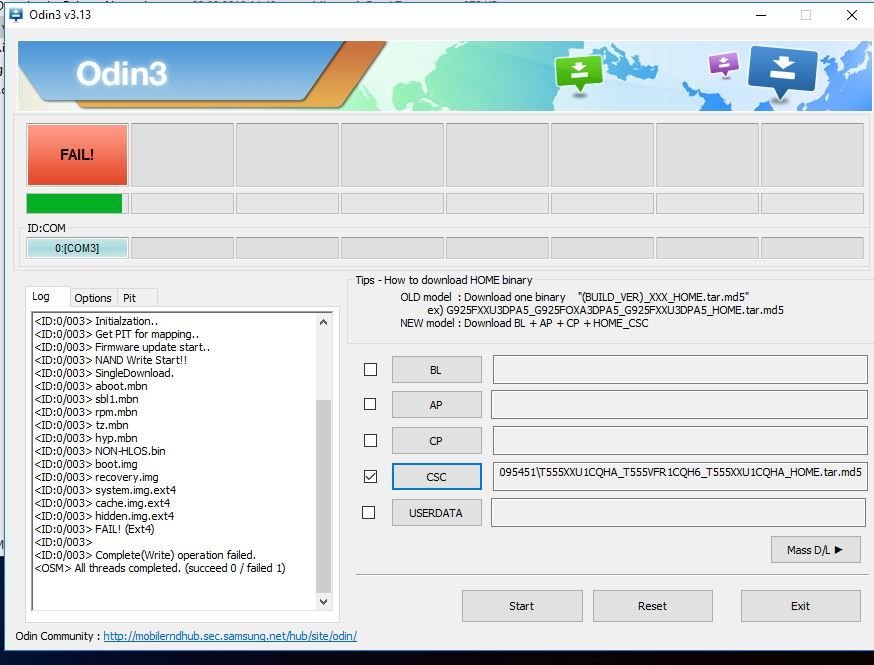Click the CP file button
The image size is (874, 665).
pyautogui.click(x=436, y=441)
